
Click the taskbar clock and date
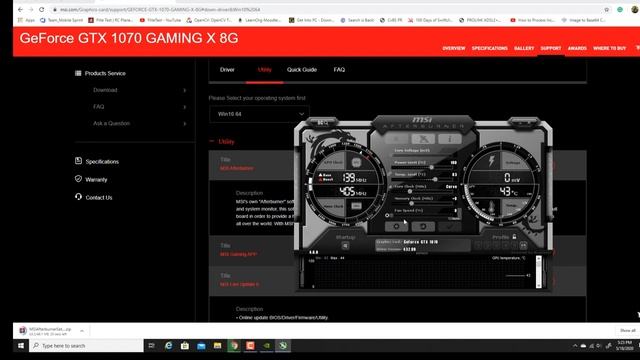624,346
